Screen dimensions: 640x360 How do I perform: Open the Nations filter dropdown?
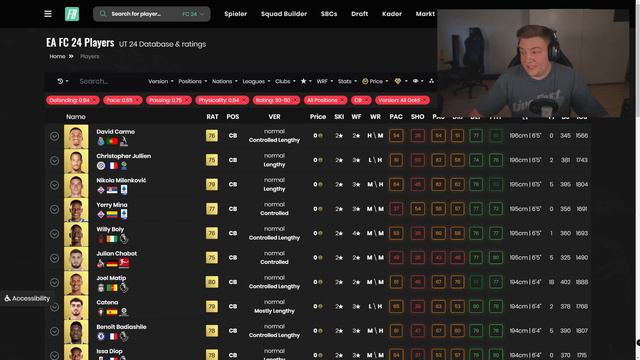tap(224, 81)
